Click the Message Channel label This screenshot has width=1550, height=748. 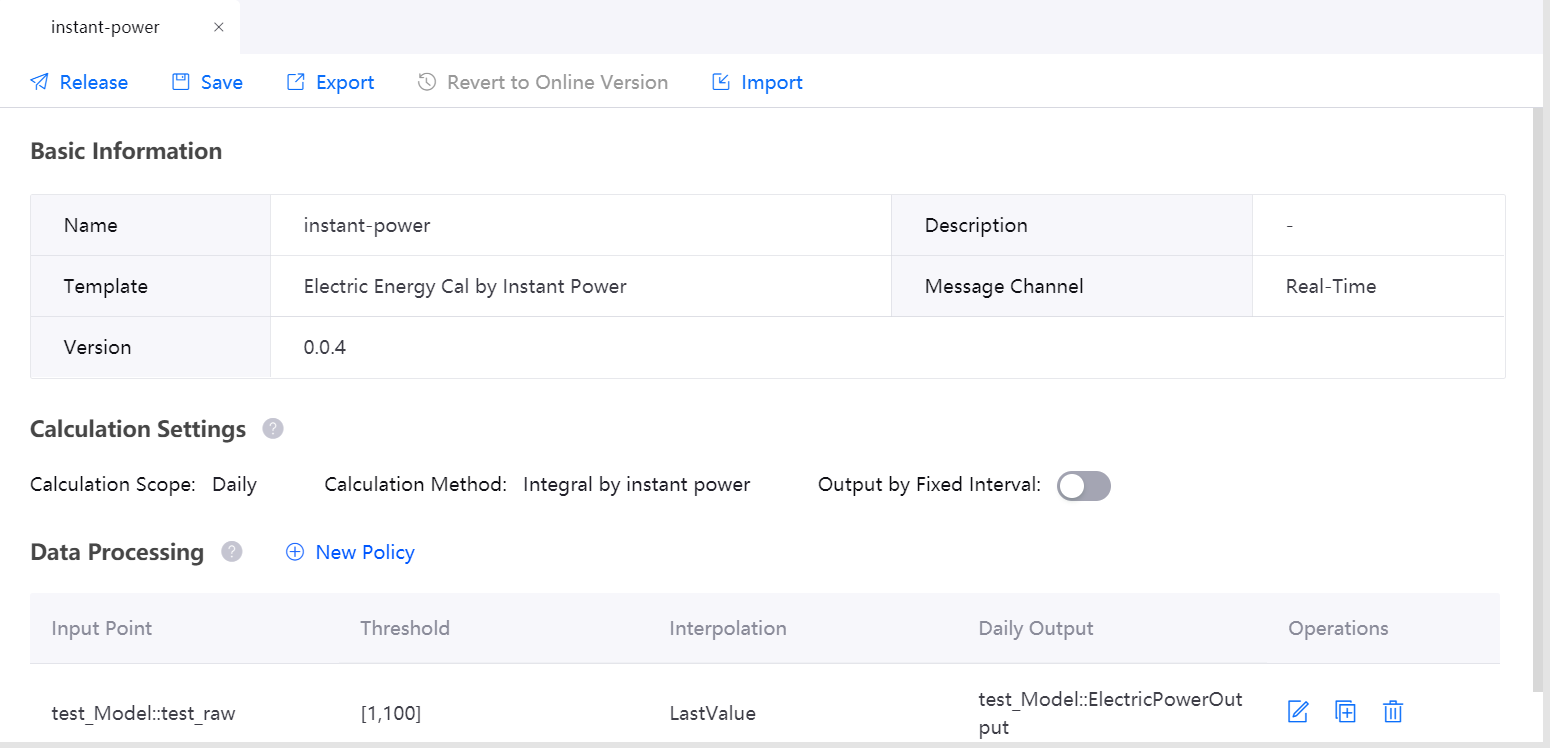1004,286
